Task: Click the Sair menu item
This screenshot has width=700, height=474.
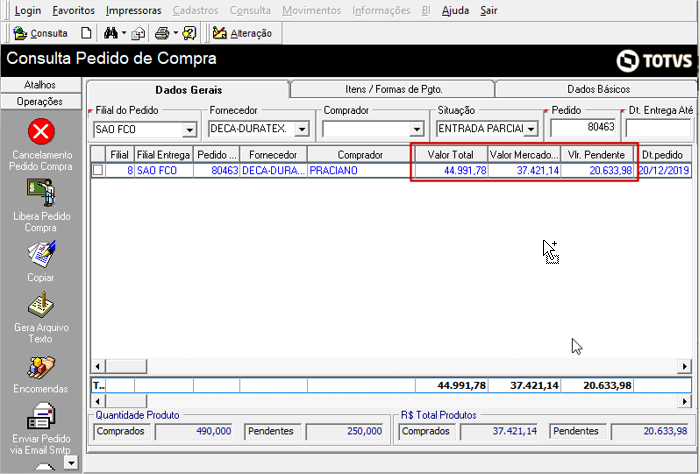Action: coord(489,10)
